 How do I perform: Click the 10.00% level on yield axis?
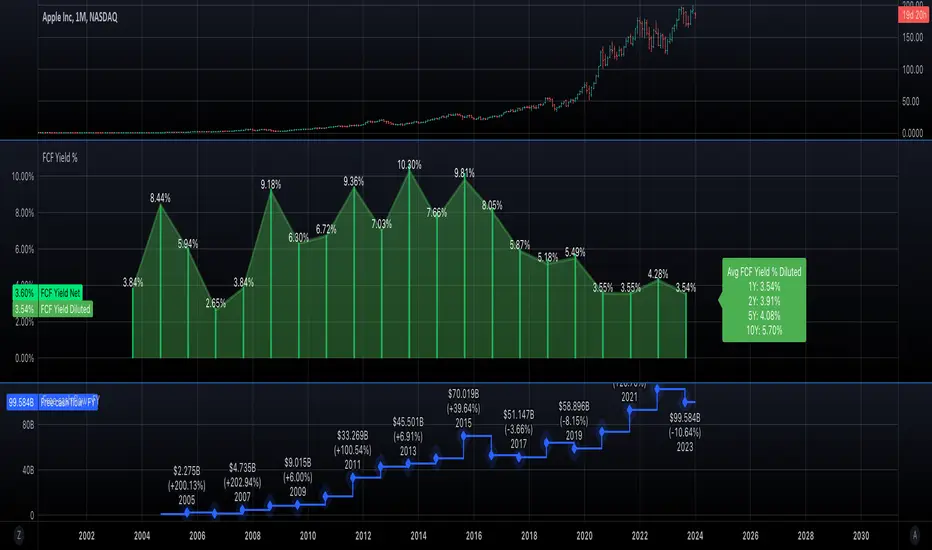click(23, 176)
